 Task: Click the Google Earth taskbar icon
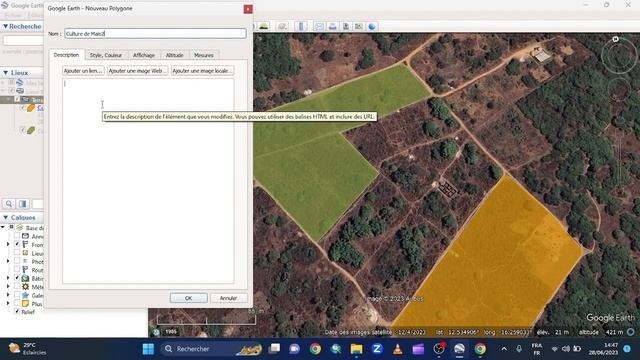(459, 349)
